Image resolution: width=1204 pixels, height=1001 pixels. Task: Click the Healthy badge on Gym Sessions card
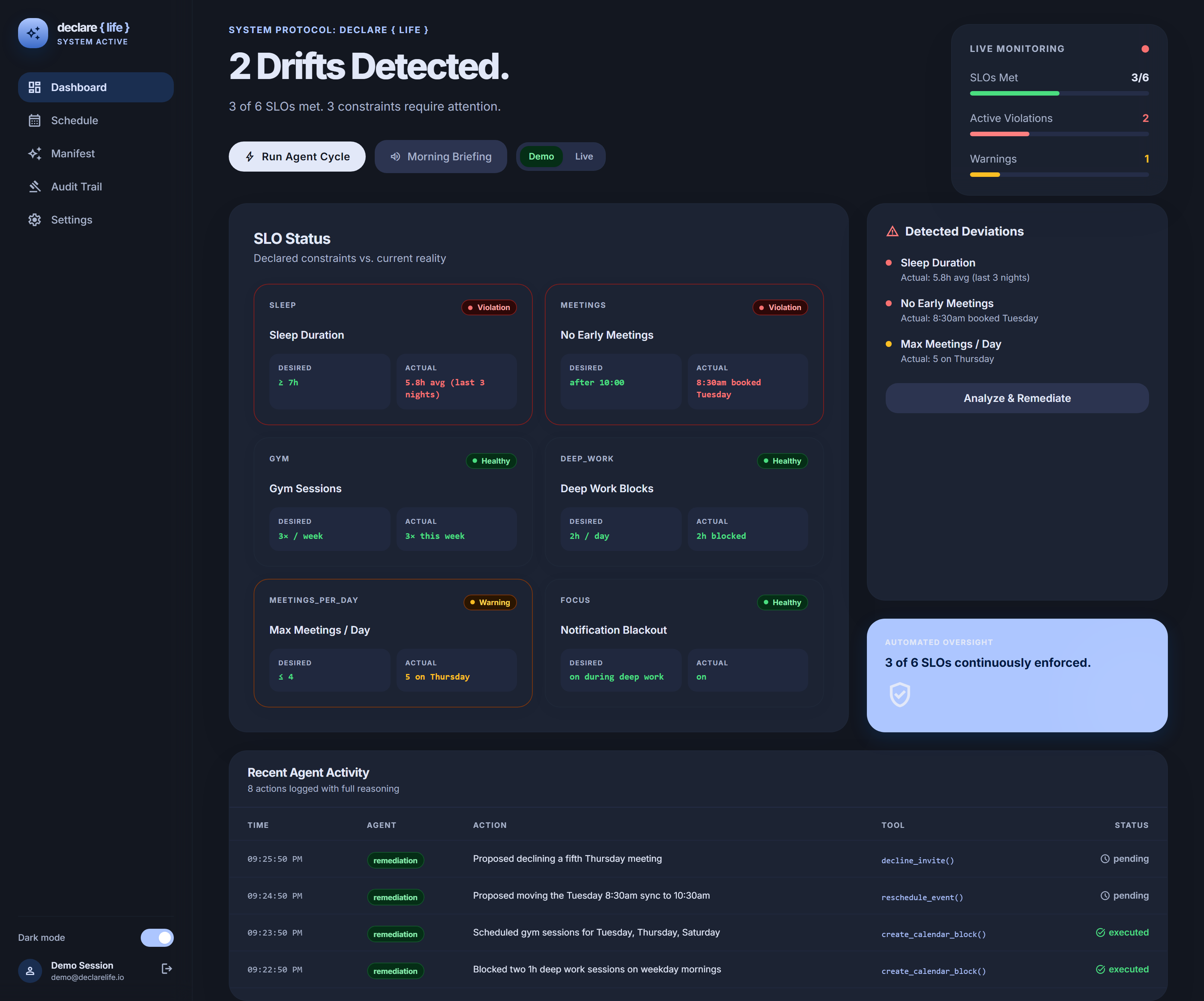click(491, 461)
